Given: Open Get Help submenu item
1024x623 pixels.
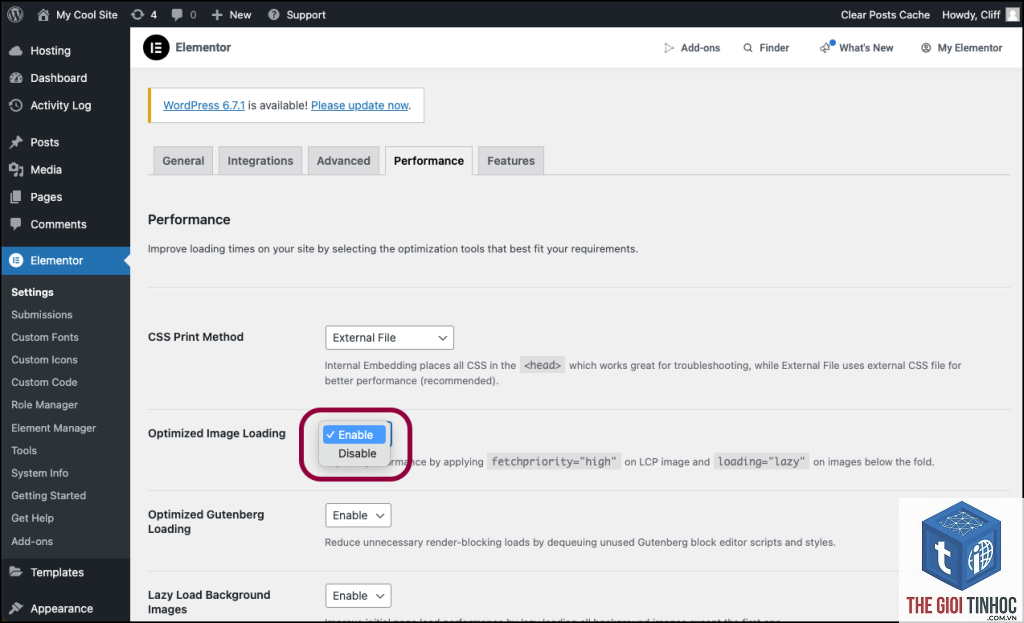Looking at the screenshot, I should tap(33, 518).
